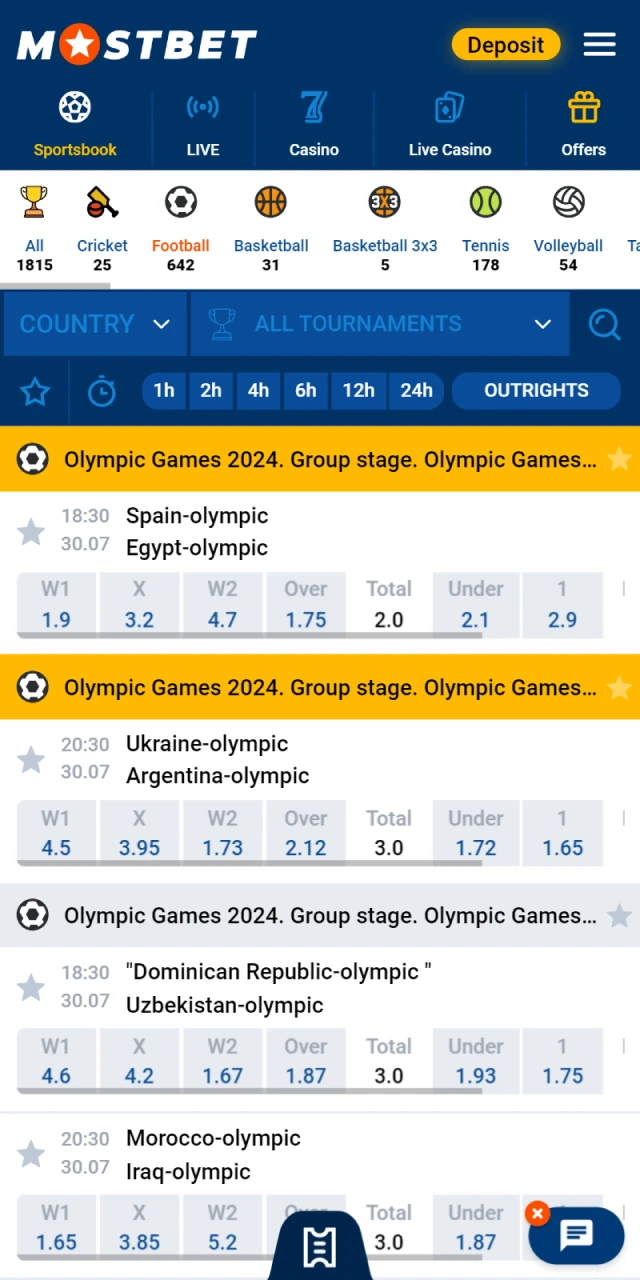Select the Sportsbook icon
Screen dimensions: 640x1280
point(74,107)
